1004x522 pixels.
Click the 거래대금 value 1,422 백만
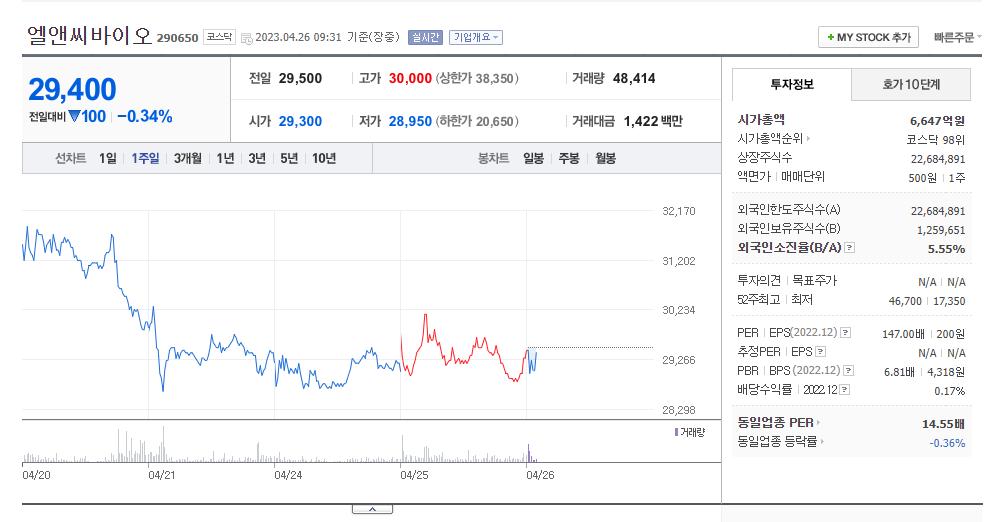(653, 121)
